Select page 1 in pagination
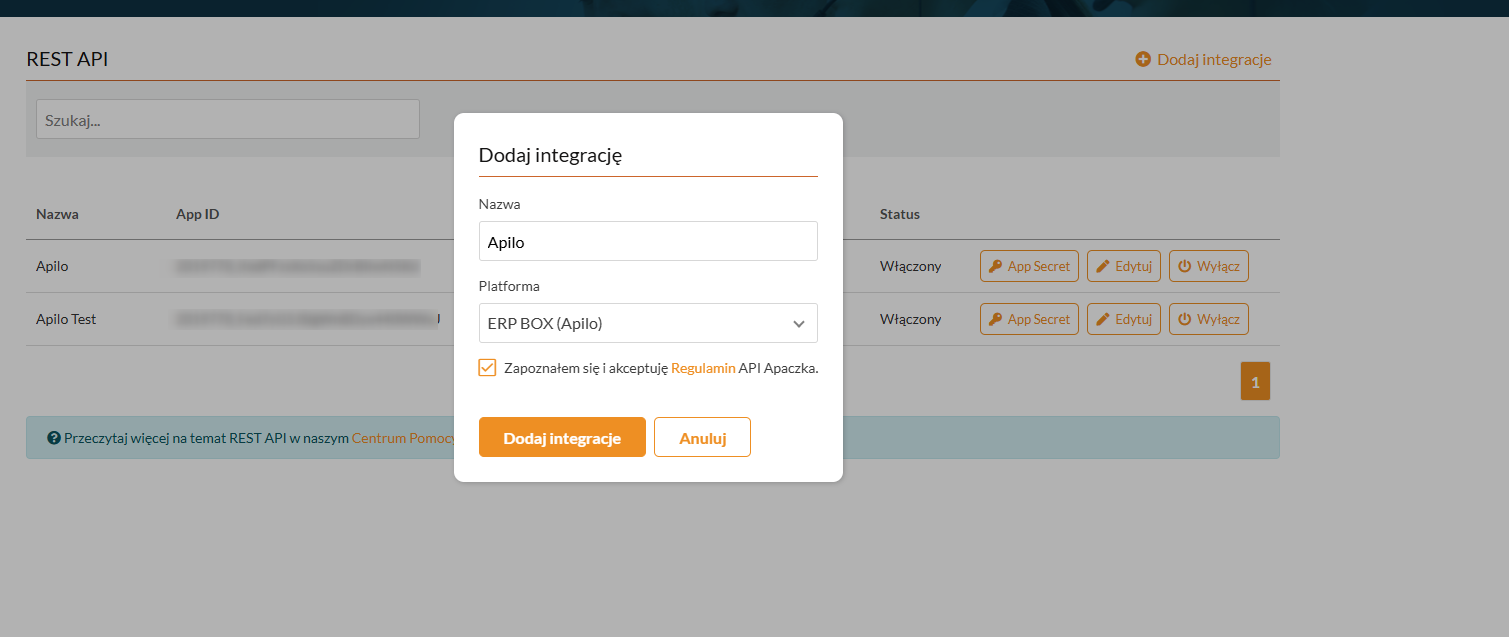The image size is (1509, 637). [x=1255, y=381]
